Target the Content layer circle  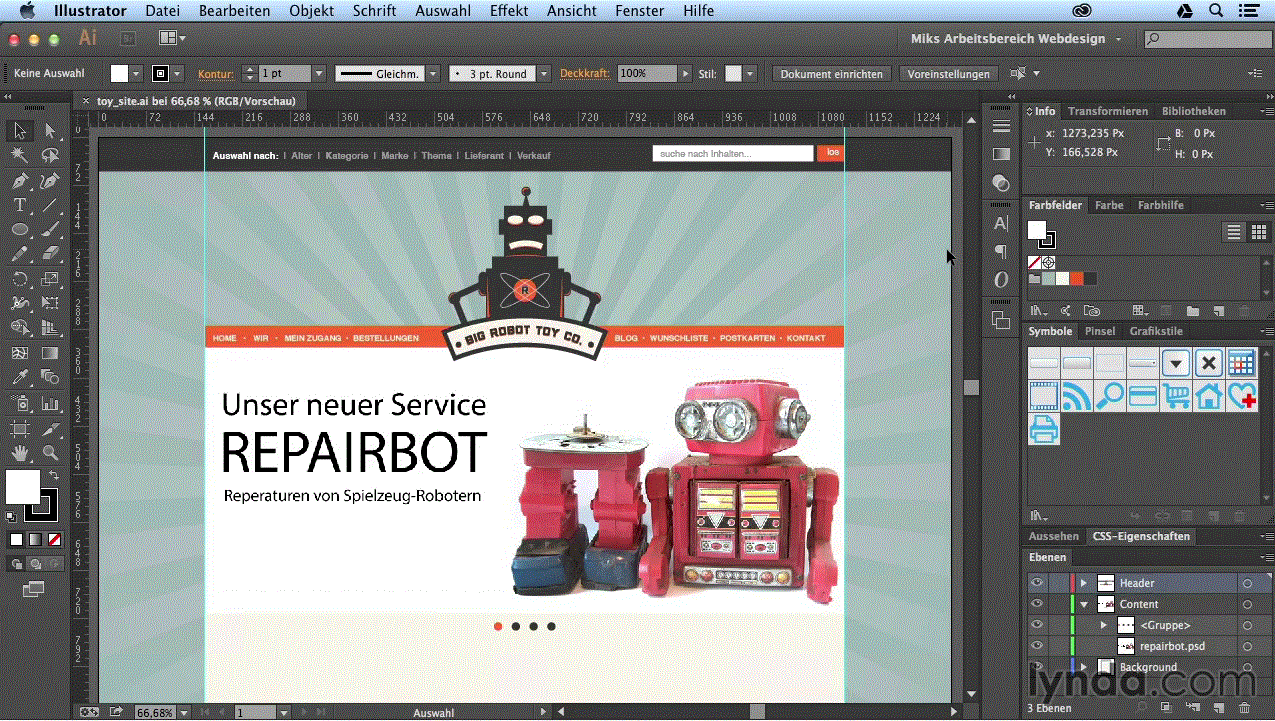1247,604
